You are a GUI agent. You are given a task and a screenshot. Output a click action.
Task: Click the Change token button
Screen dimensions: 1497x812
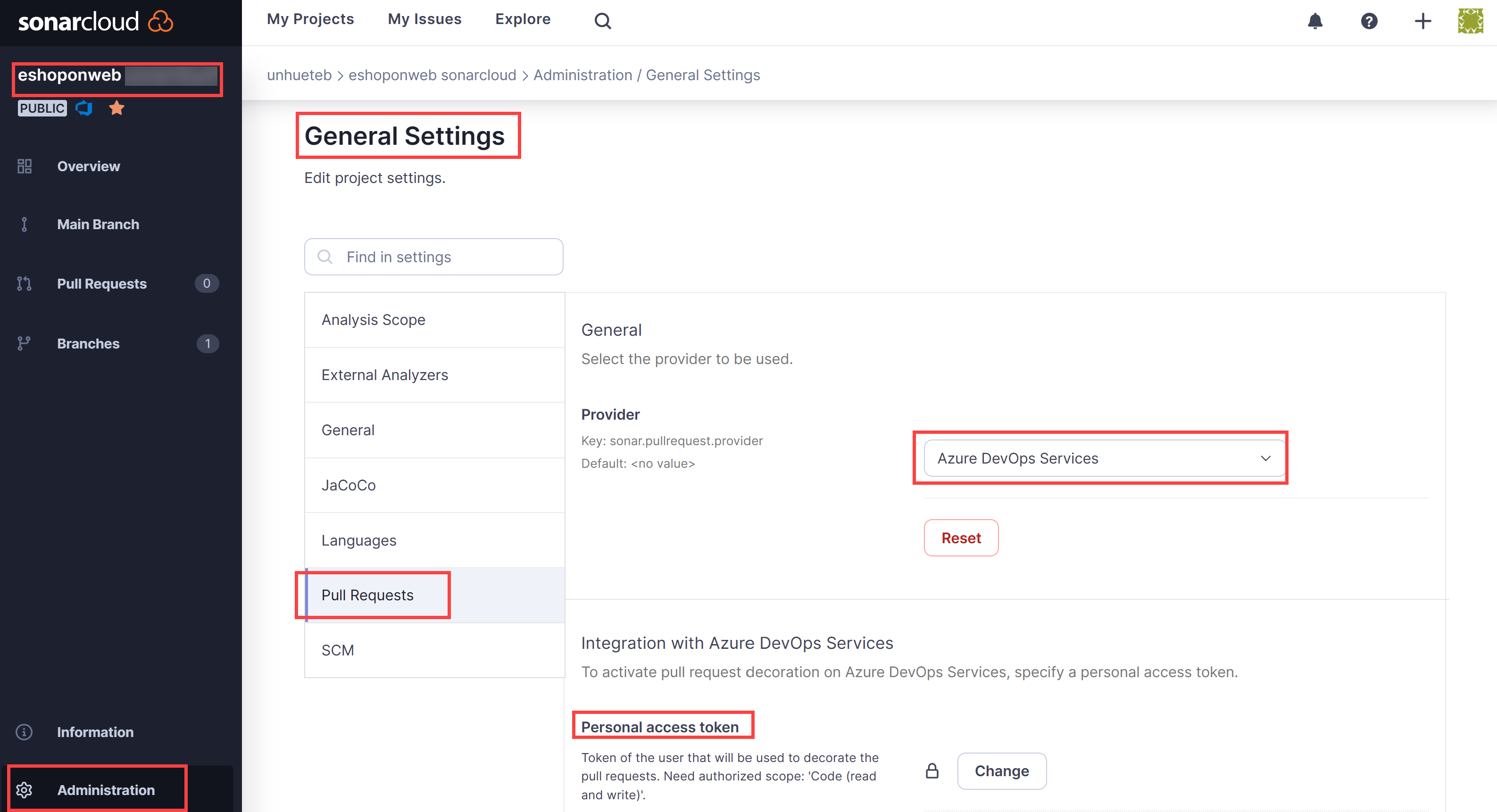click(1002, 771)
